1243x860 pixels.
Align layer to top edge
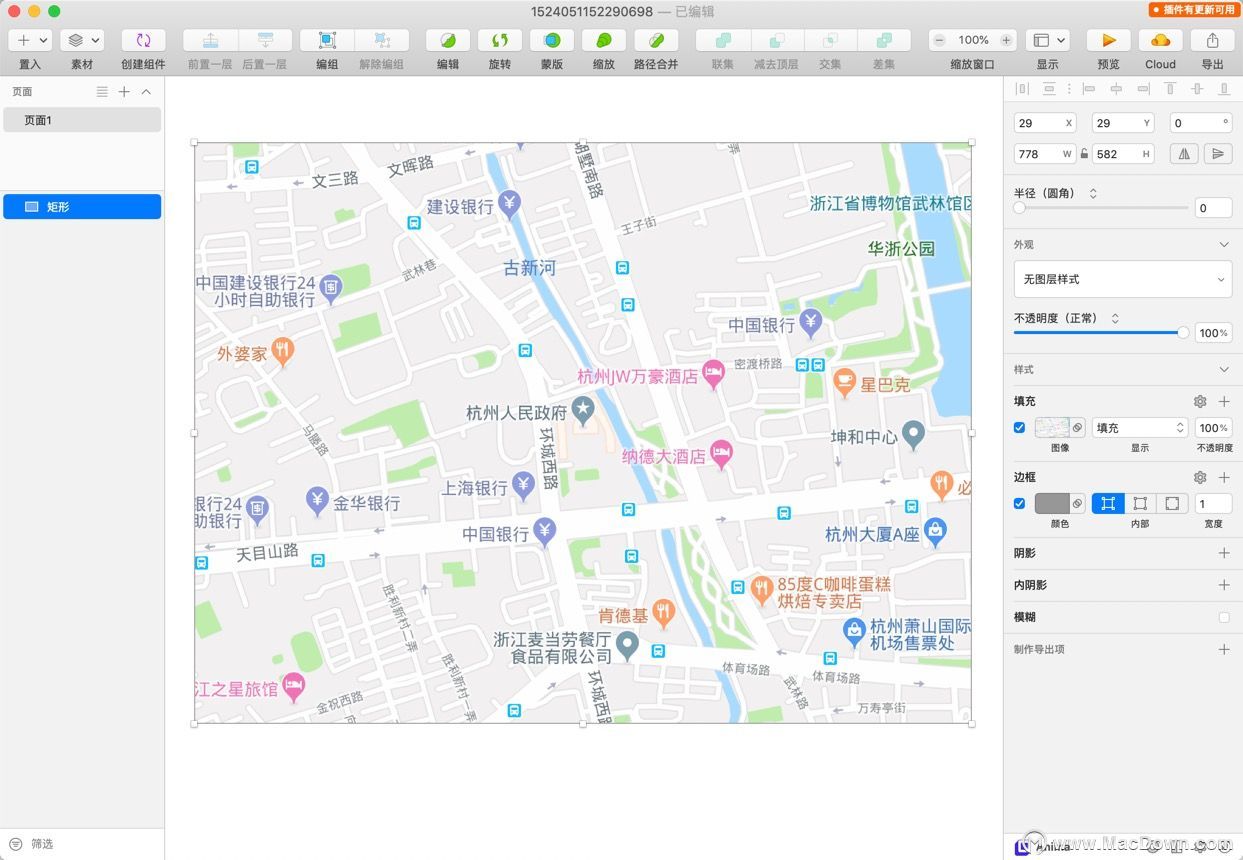click(x=1170, y=89)
